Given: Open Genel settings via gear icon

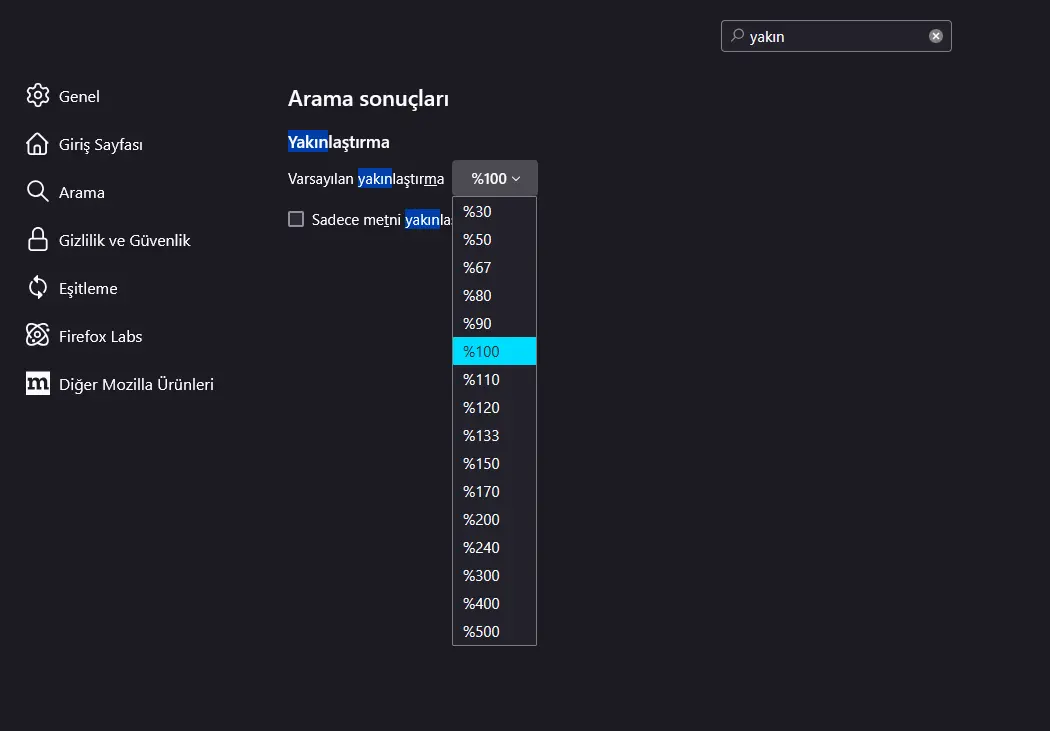Looking at the screenshot, I should (38, 96).
